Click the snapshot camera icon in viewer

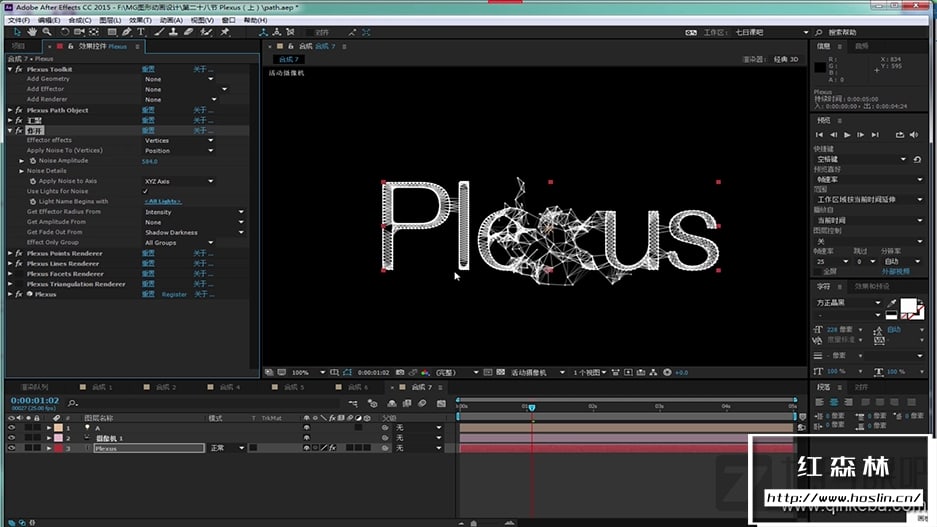point(400,372)
